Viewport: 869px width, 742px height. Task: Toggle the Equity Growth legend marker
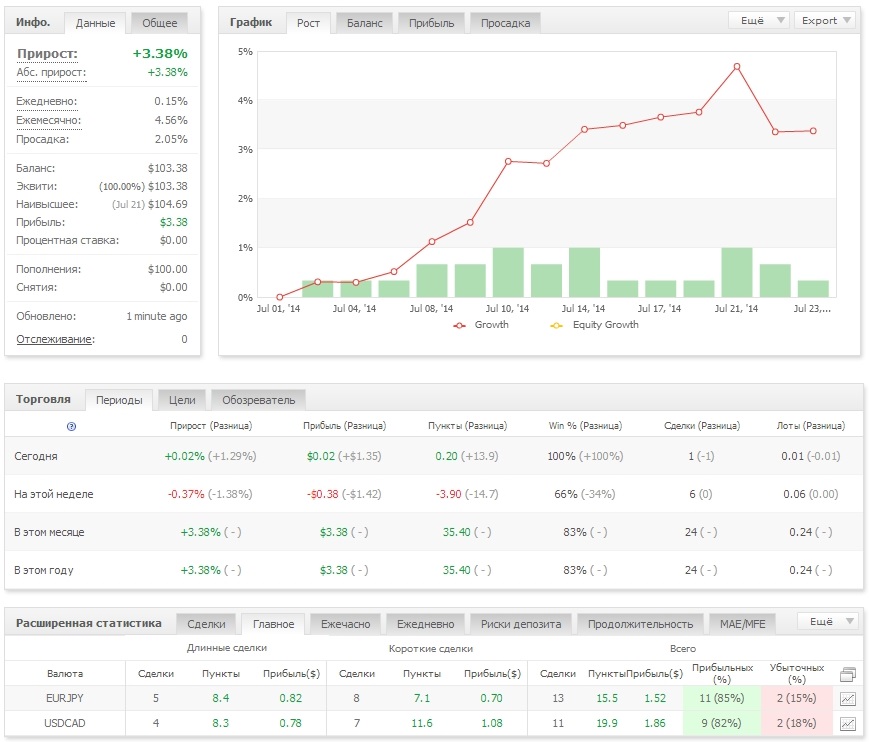[x=556, y=325]
